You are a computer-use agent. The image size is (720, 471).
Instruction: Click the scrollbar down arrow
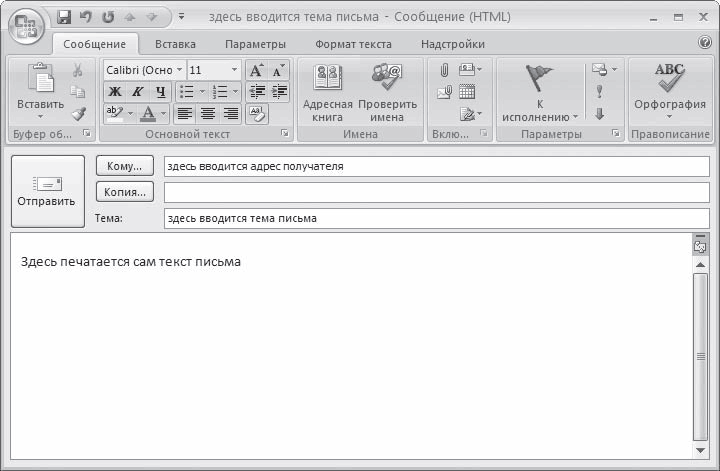pos(701,450)
